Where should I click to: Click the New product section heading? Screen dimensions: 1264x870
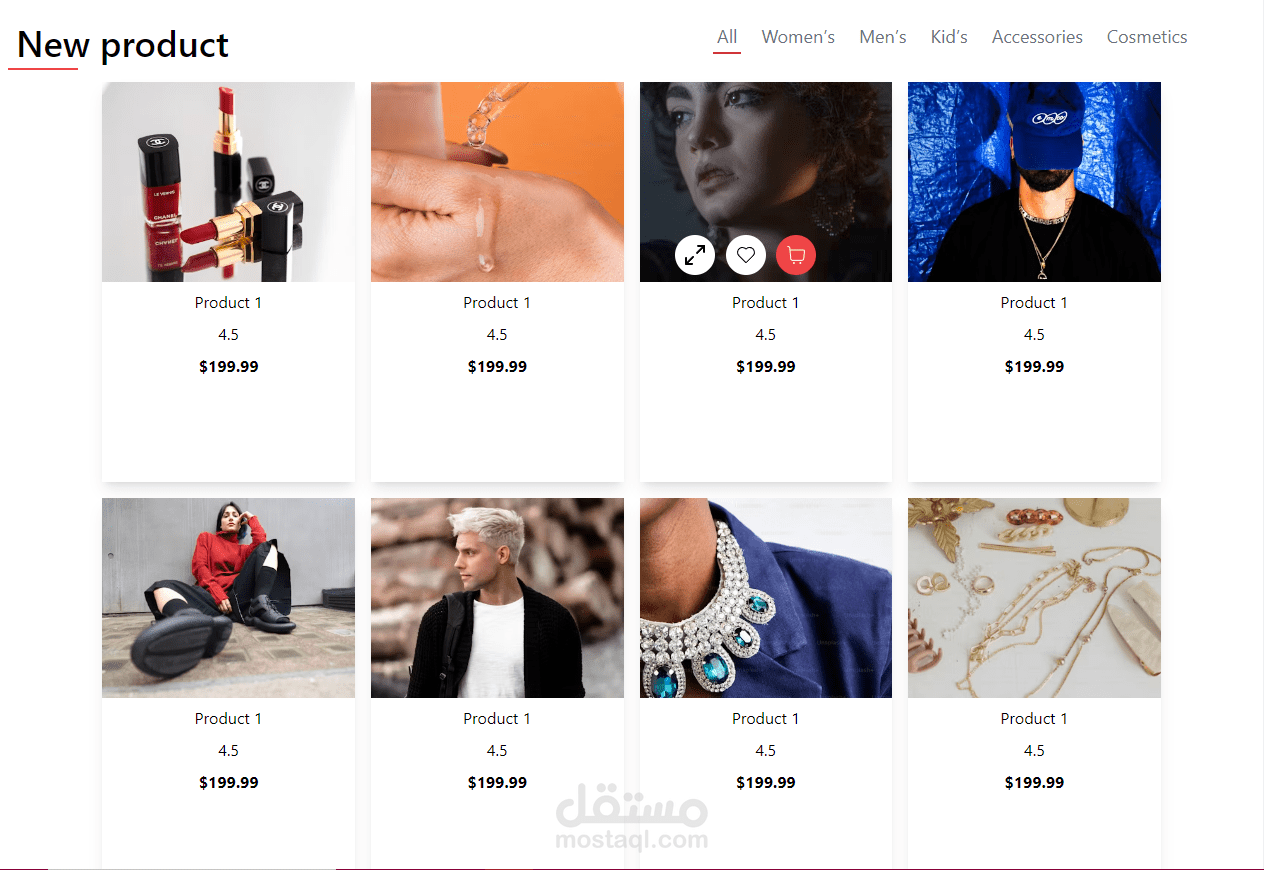(x=123, y=45)
